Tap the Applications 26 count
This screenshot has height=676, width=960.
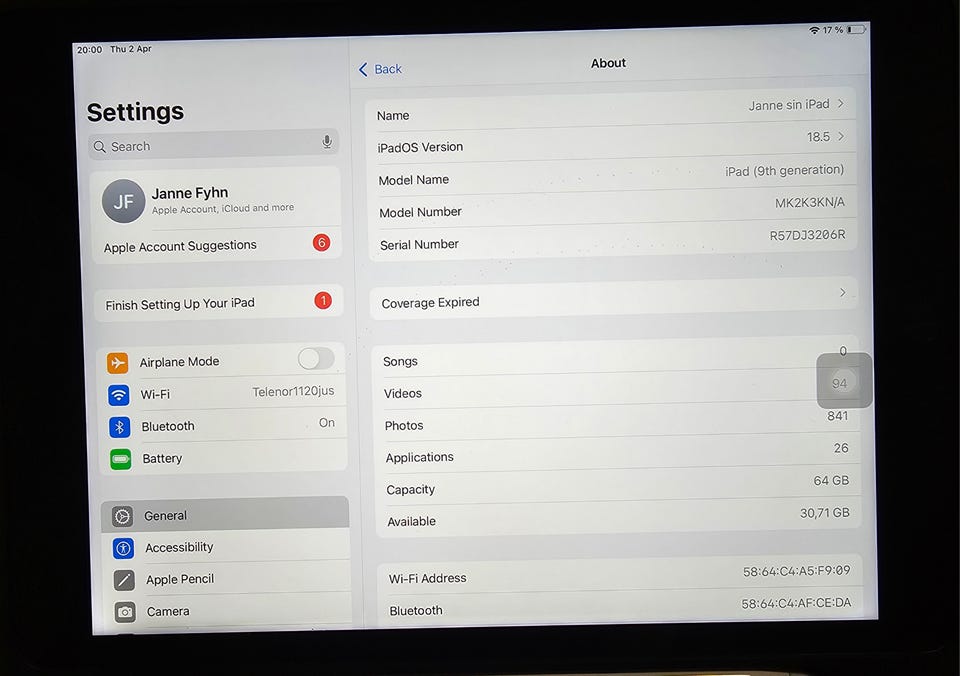[841, 448]
